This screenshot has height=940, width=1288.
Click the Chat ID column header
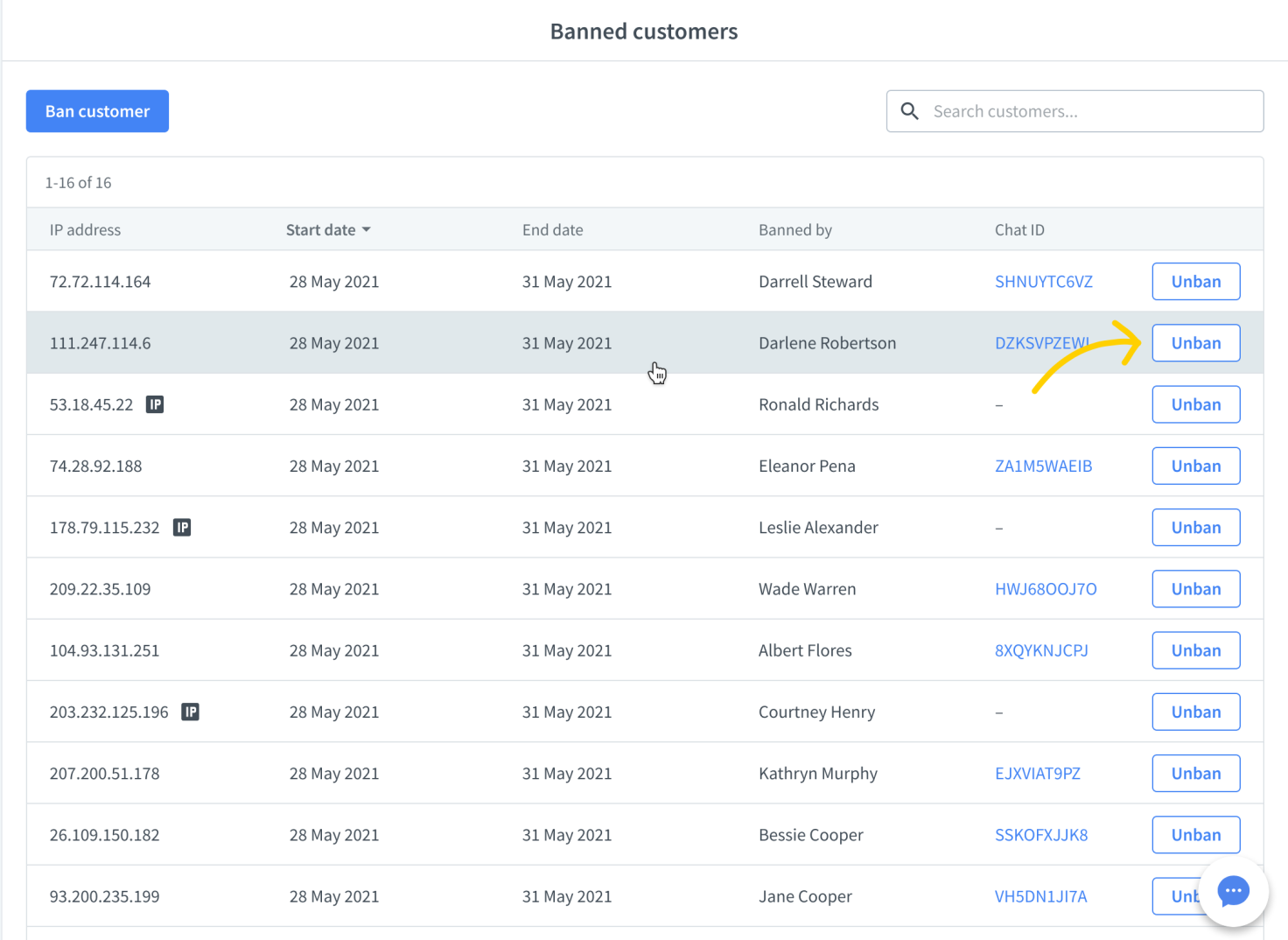1019,229
